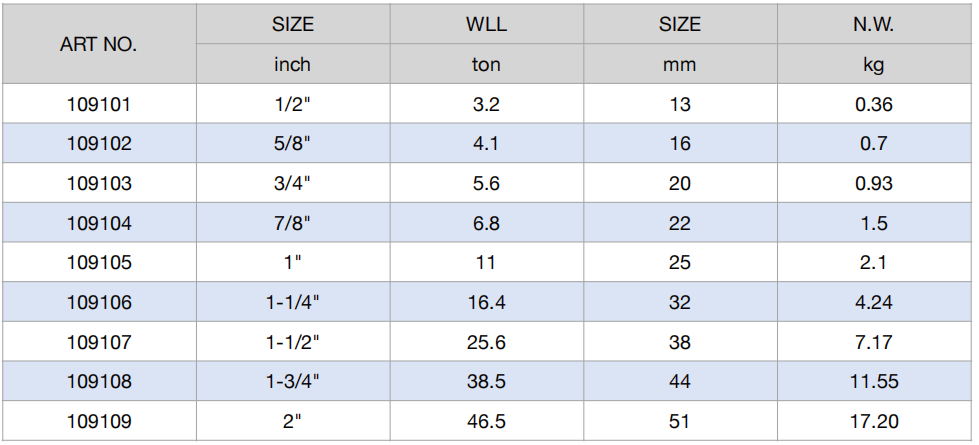Select the WLL column header
979x445 pixels.
click(486, 24)
